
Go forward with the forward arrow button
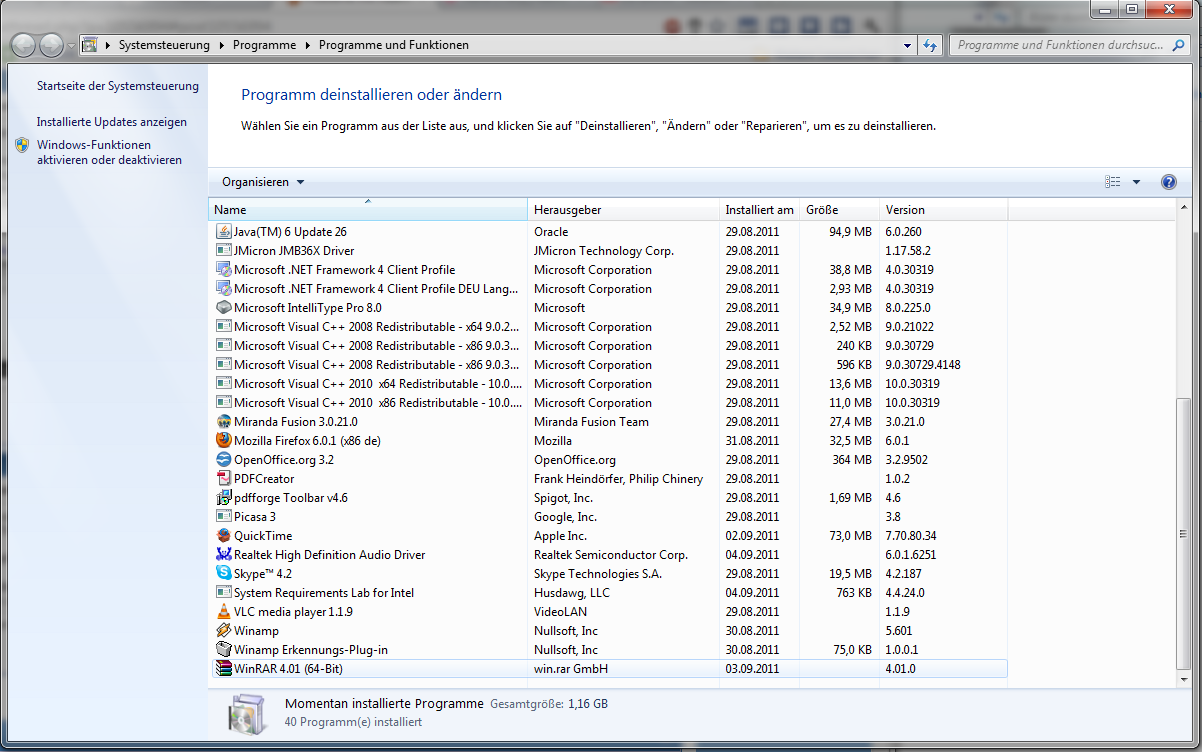tap(51, 45)
